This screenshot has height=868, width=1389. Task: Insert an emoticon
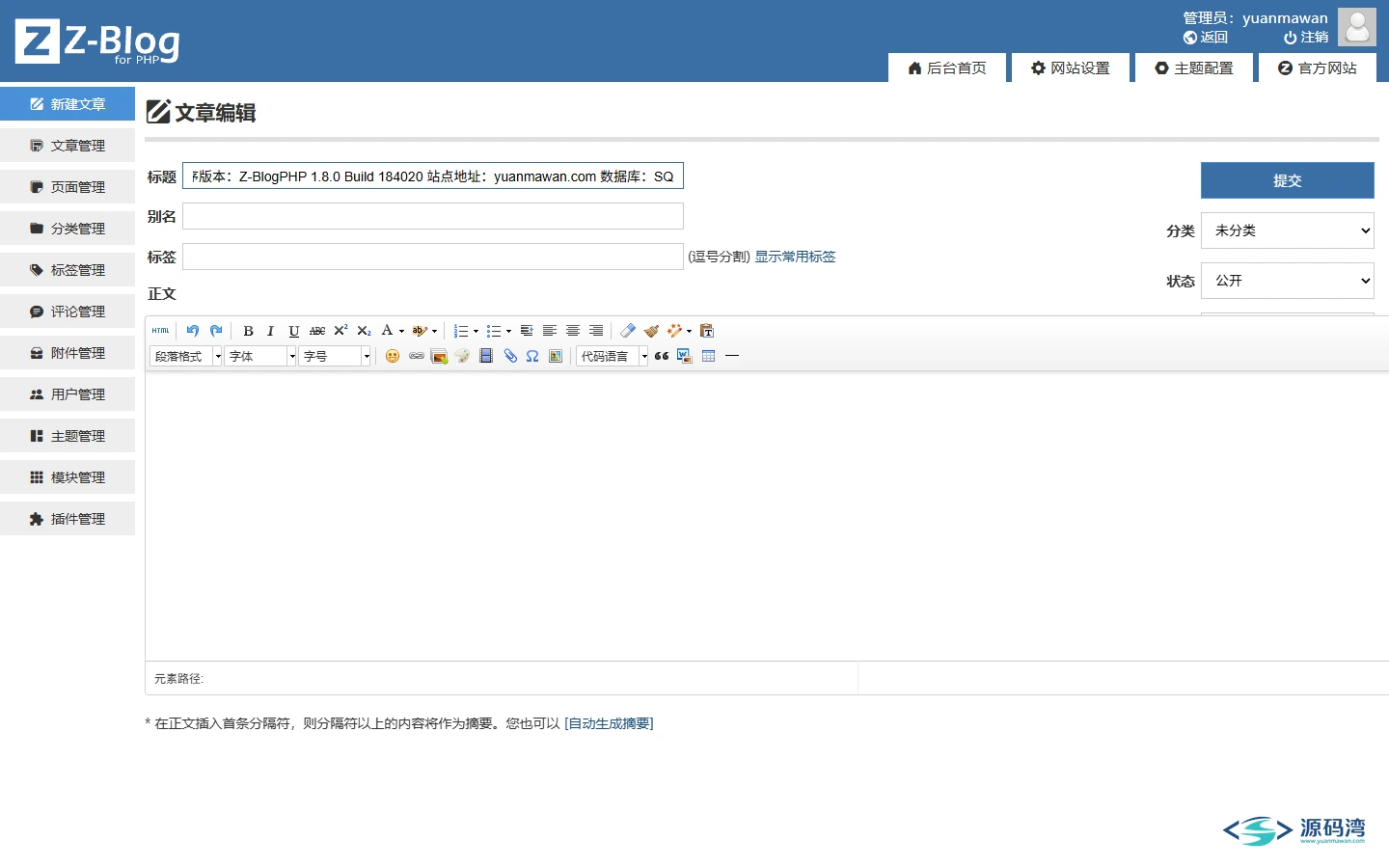tap(393, 356)
